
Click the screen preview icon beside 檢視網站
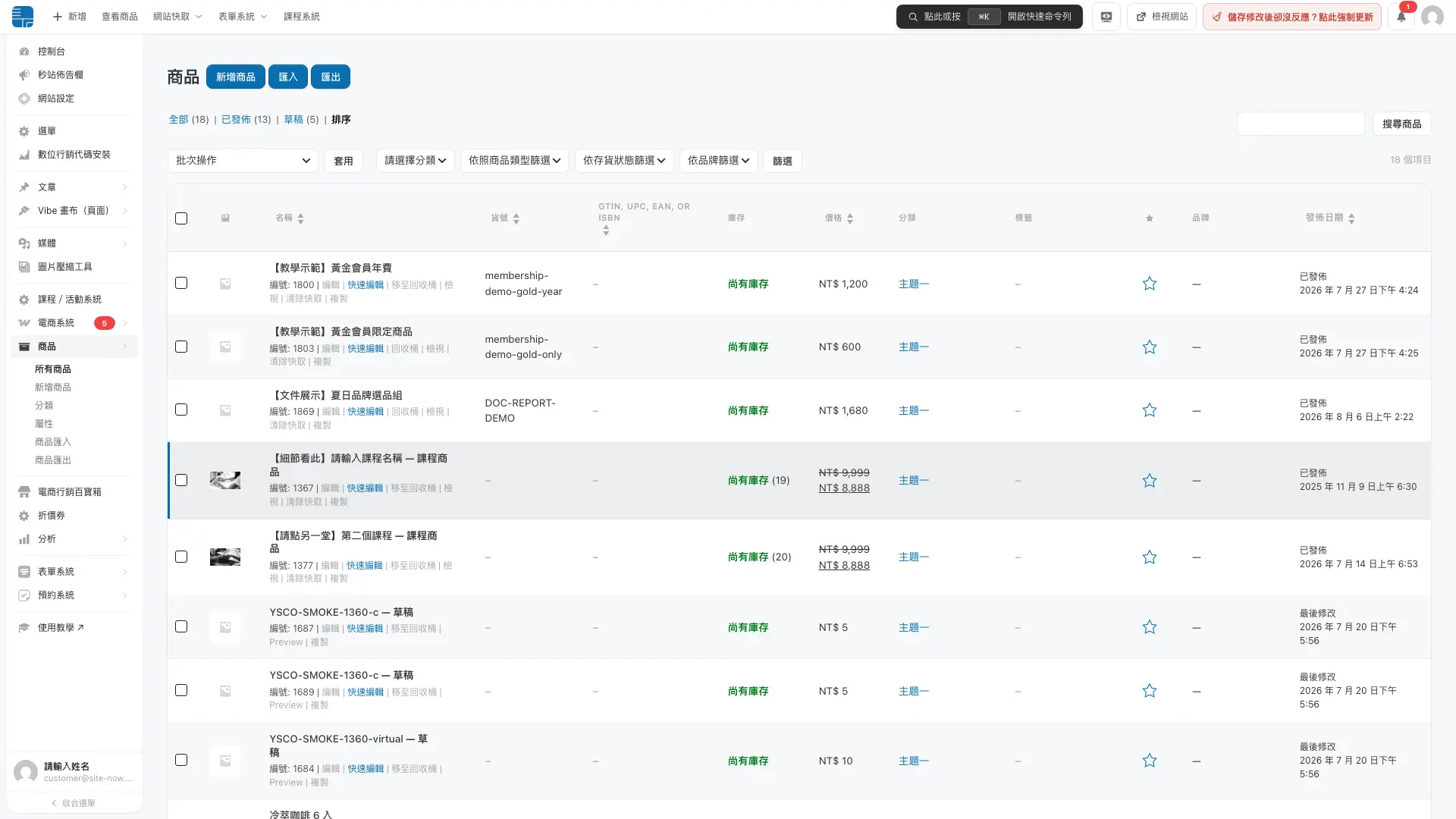1106,17
